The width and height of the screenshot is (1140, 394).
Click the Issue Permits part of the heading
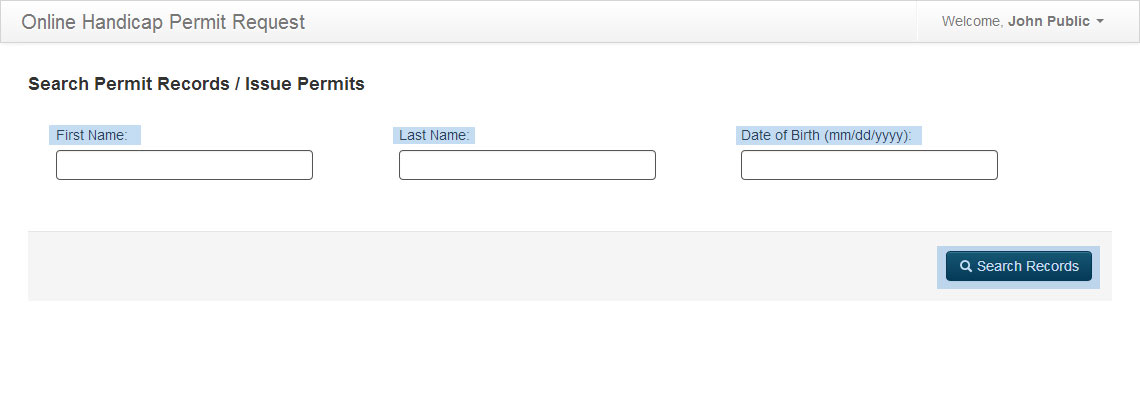305,84
